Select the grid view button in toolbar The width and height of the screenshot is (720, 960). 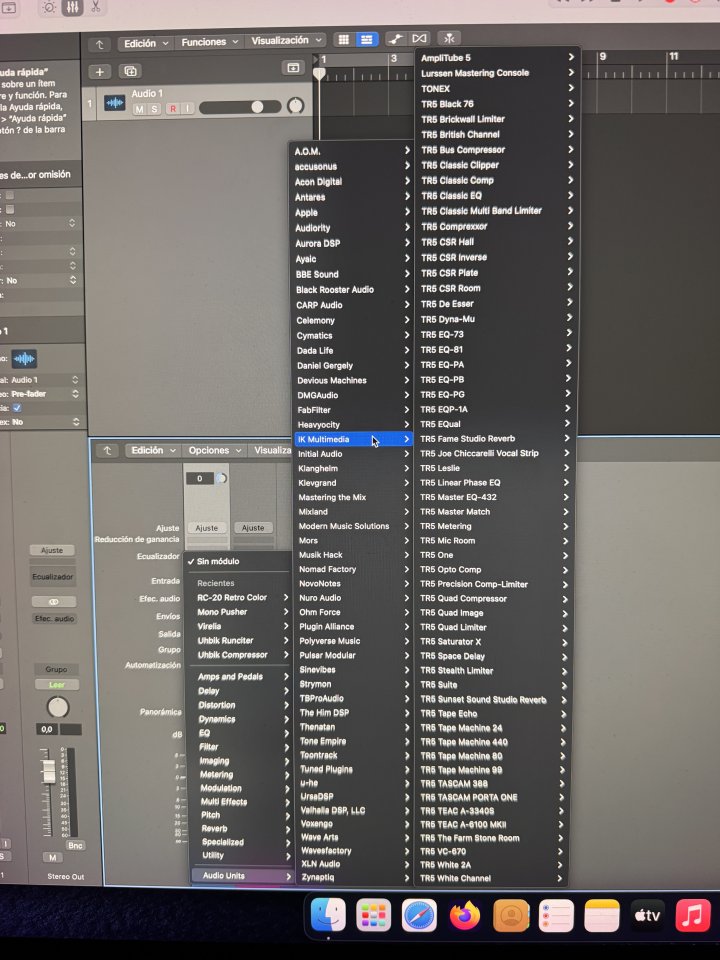pos(344,40)
